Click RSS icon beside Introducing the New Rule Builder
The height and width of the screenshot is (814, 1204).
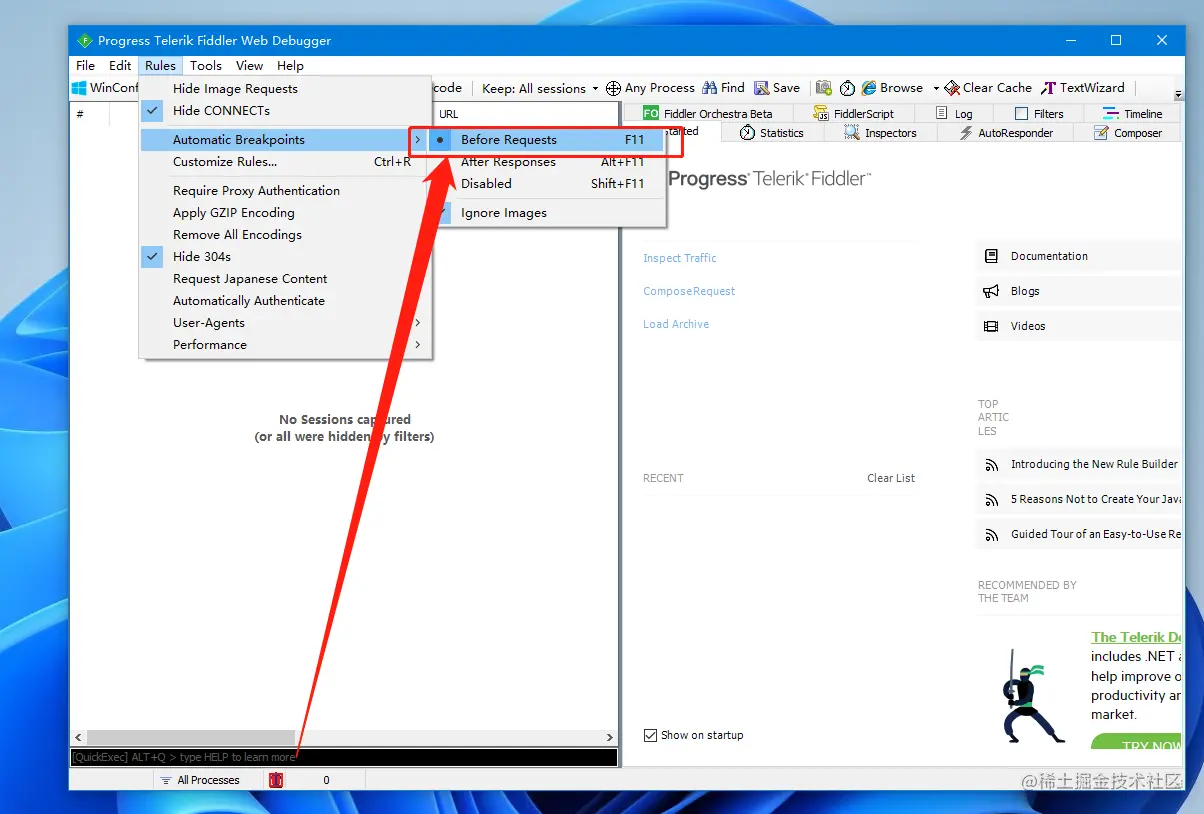pos(992,465)
